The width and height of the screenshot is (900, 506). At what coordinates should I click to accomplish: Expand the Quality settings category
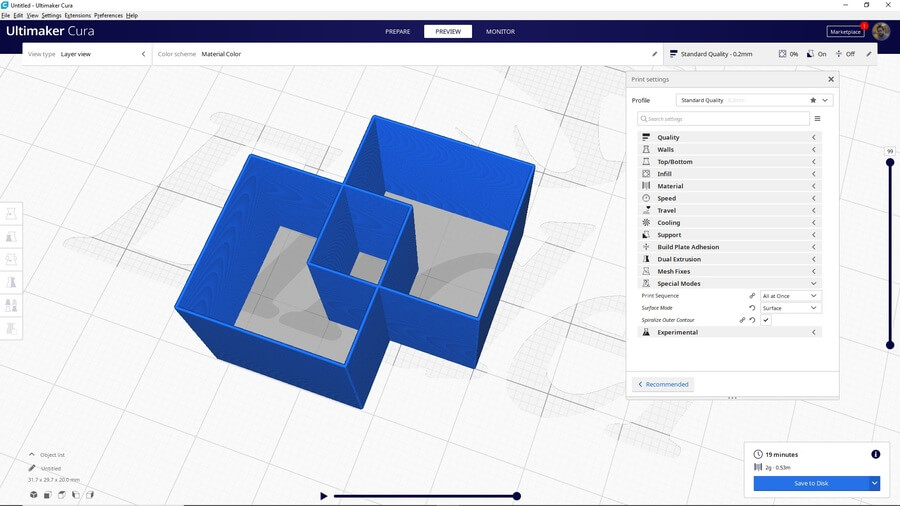click(730, 137)
